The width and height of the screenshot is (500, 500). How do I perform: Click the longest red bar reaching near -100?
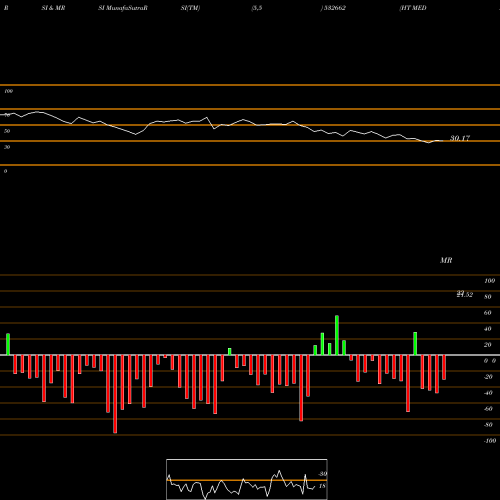coord(115,394)
